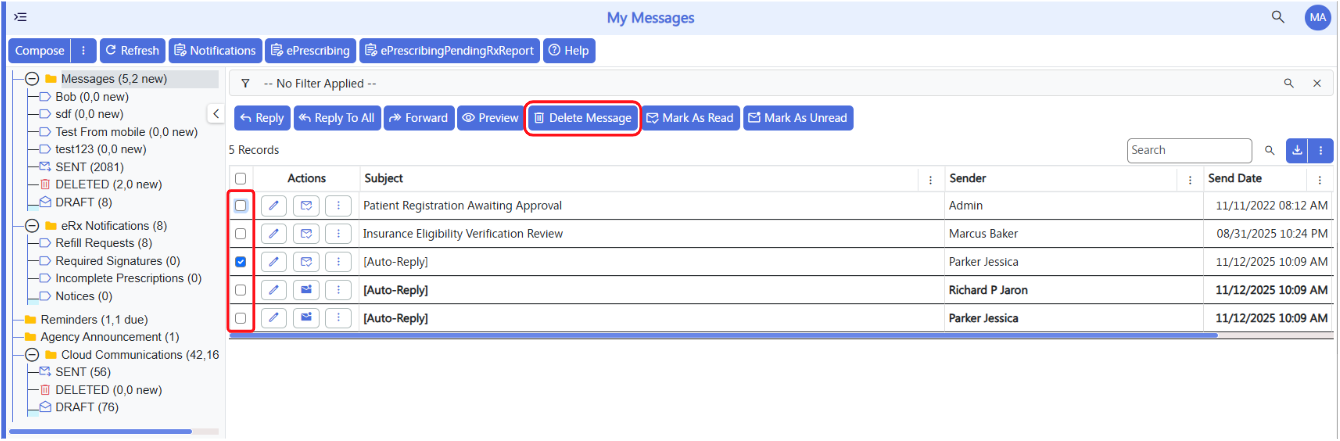1340x441 pixels.
Task: Forward the selected message
Action: pos(419,118)
